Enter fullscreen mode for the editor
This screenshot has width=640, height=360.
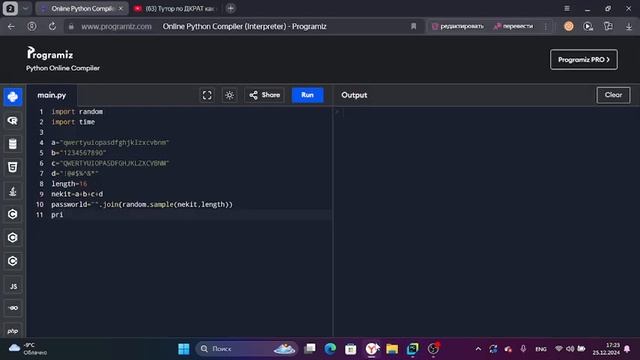click(x=207, y=95)
